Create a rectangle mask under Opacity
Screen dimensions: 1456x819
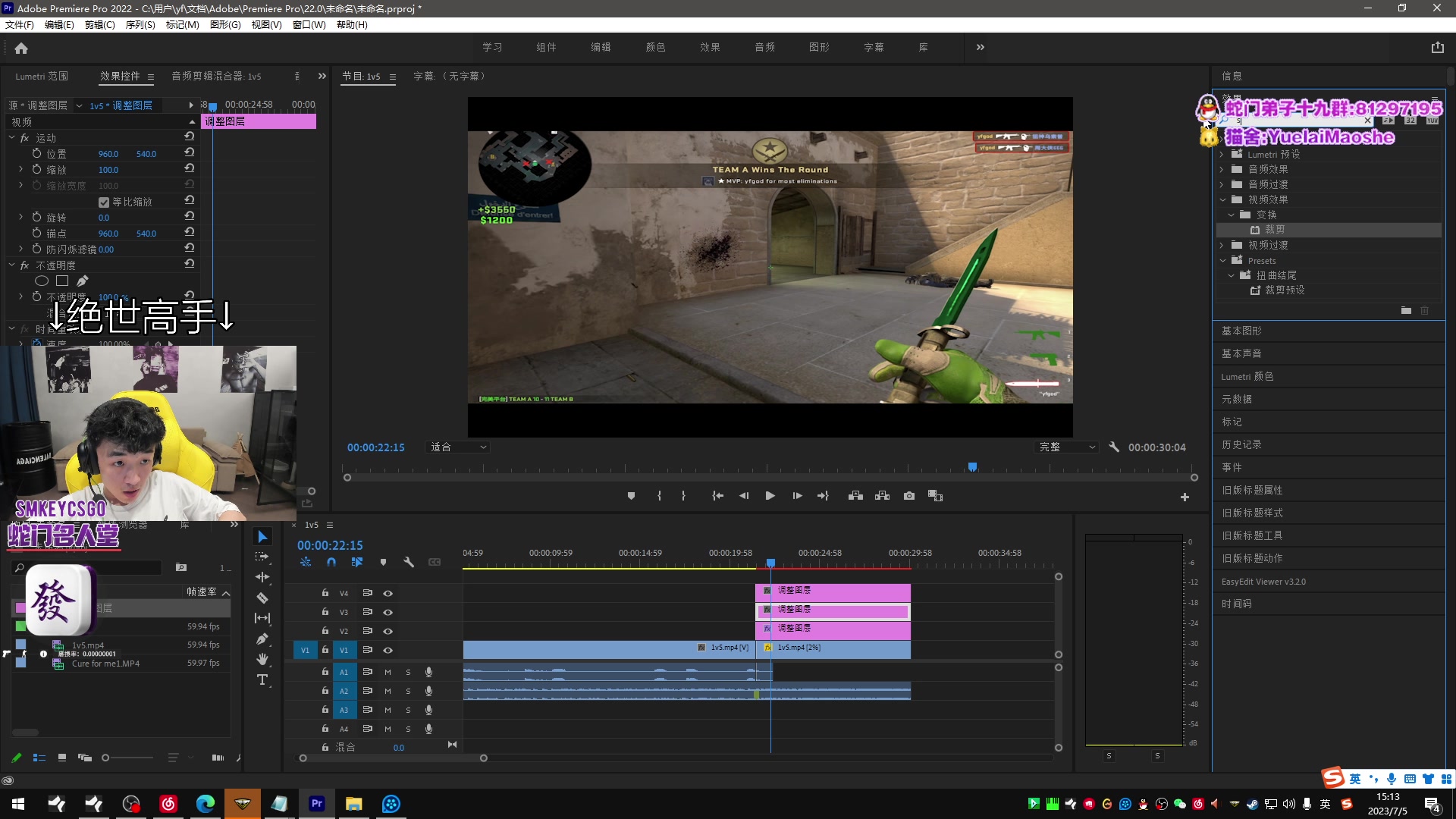click(x=62, y=281)
